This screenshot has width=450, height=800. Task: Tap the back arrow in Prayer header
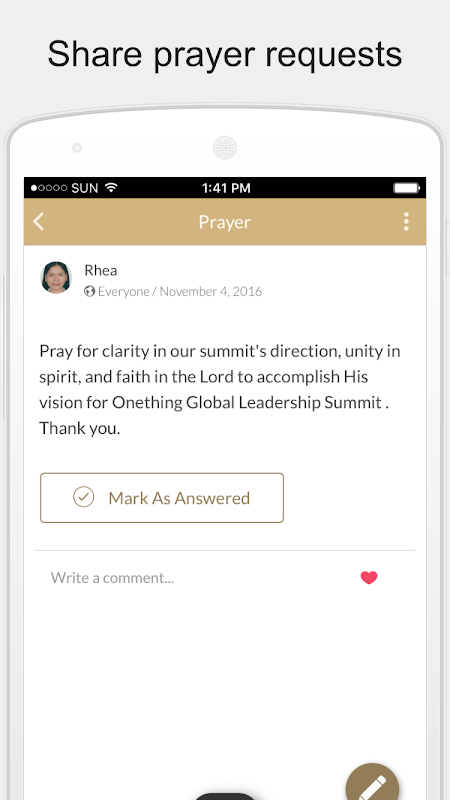pyautogui.click(x=38, y=222)
